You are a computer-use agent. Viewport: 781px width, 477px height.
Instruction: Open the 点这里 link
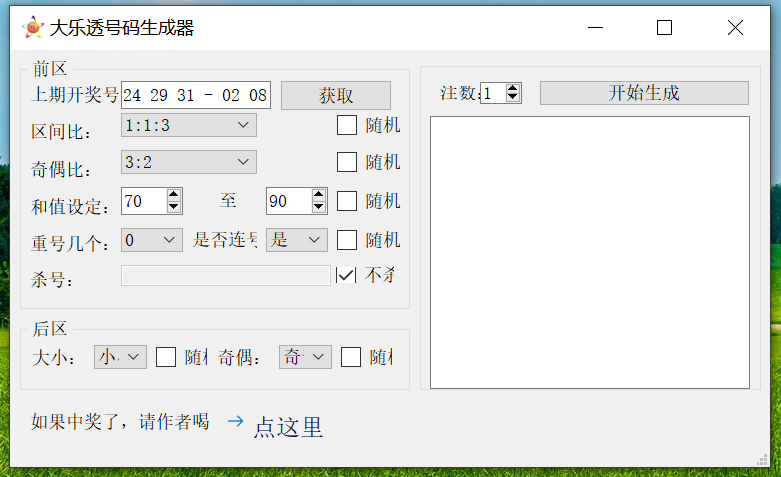(288, 427)
